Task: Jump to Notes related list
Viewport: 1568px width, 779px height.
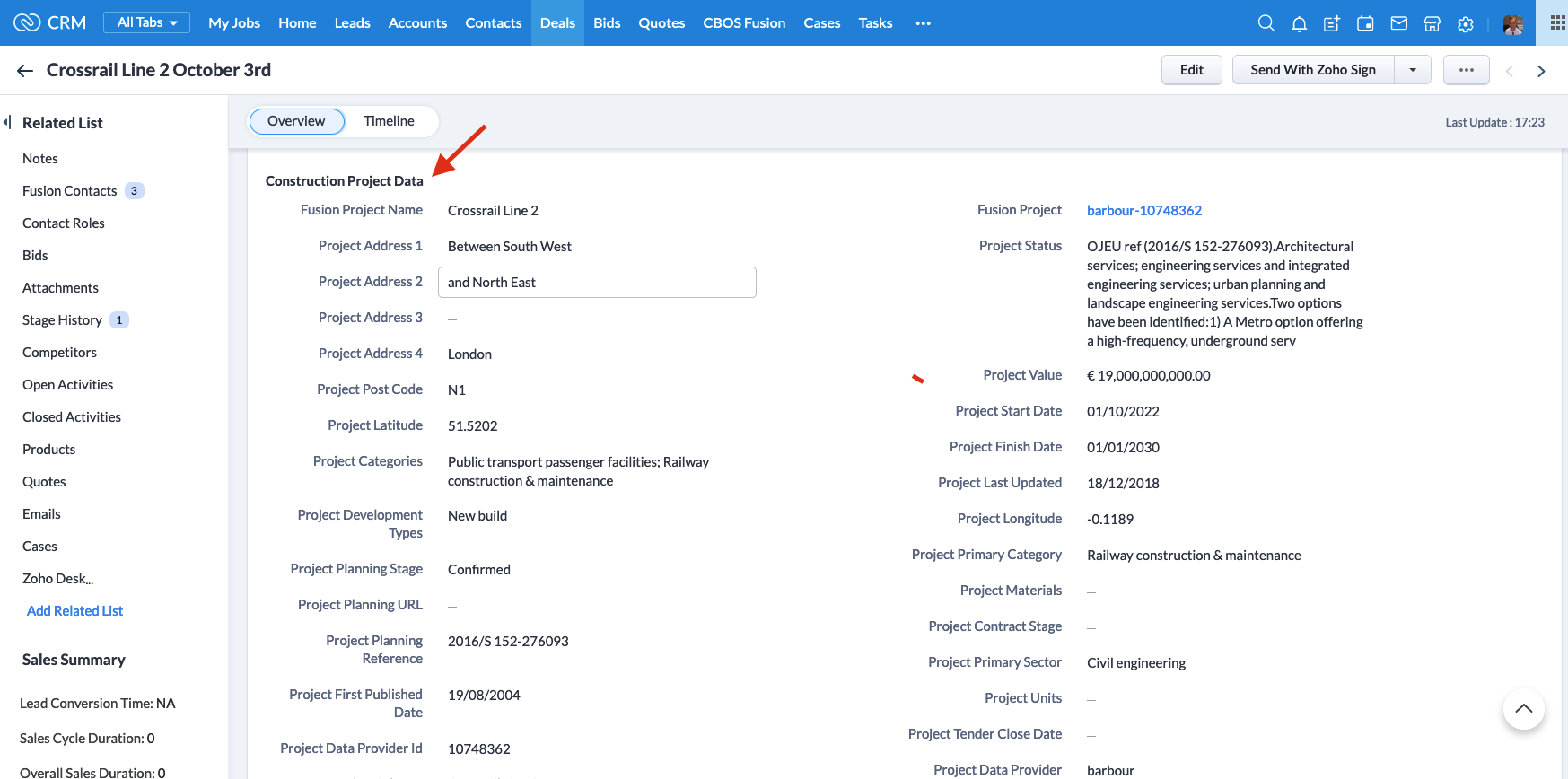Action: [40, 159]
